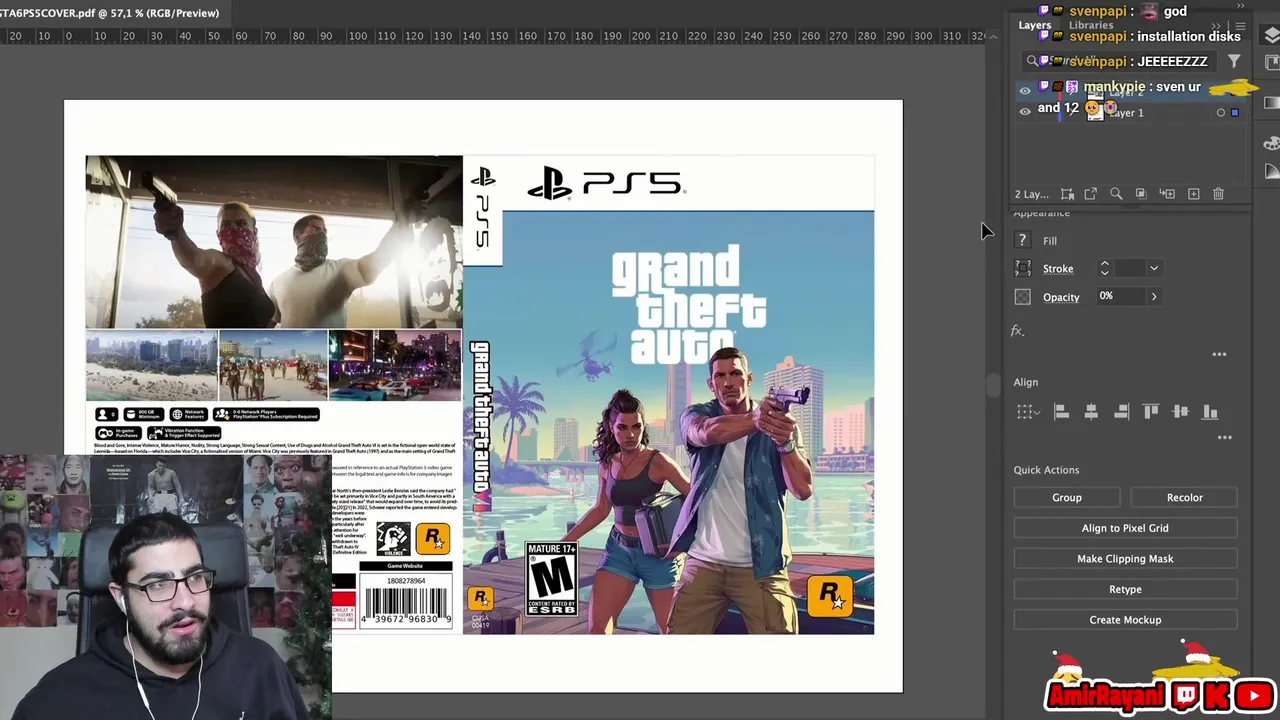
Task: Click the canvas vertical scrollbar thumb
Action: point(993,386)
